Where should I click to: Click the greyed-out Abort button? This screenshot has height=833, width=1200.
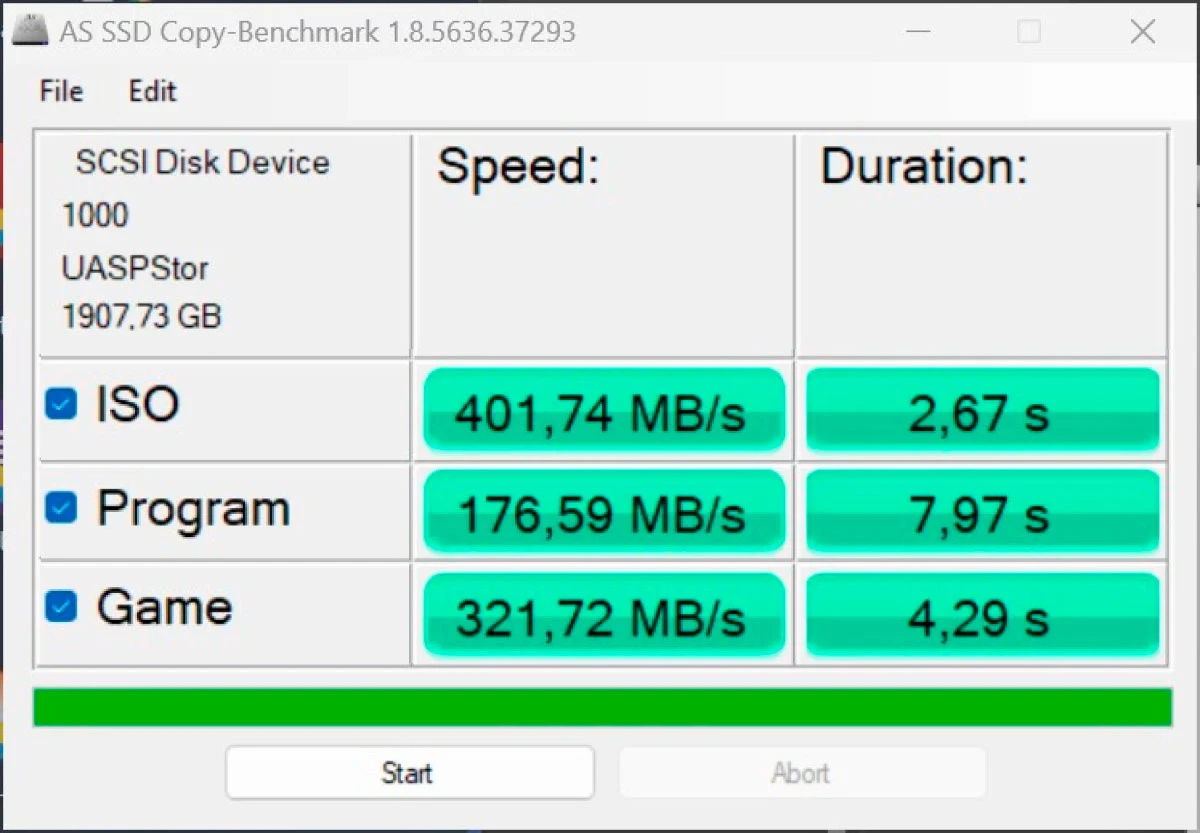[802, 772]
